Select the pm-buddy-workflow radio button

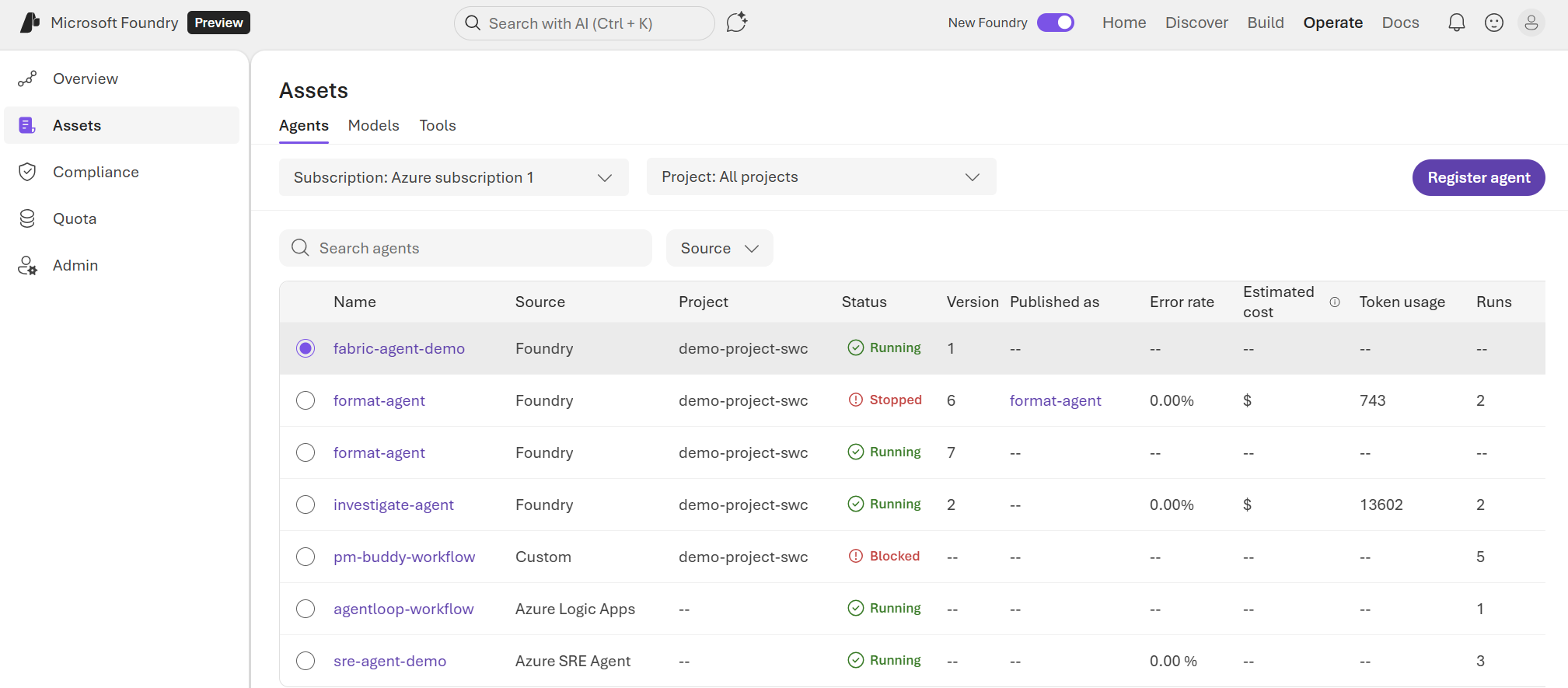(306, 557)
